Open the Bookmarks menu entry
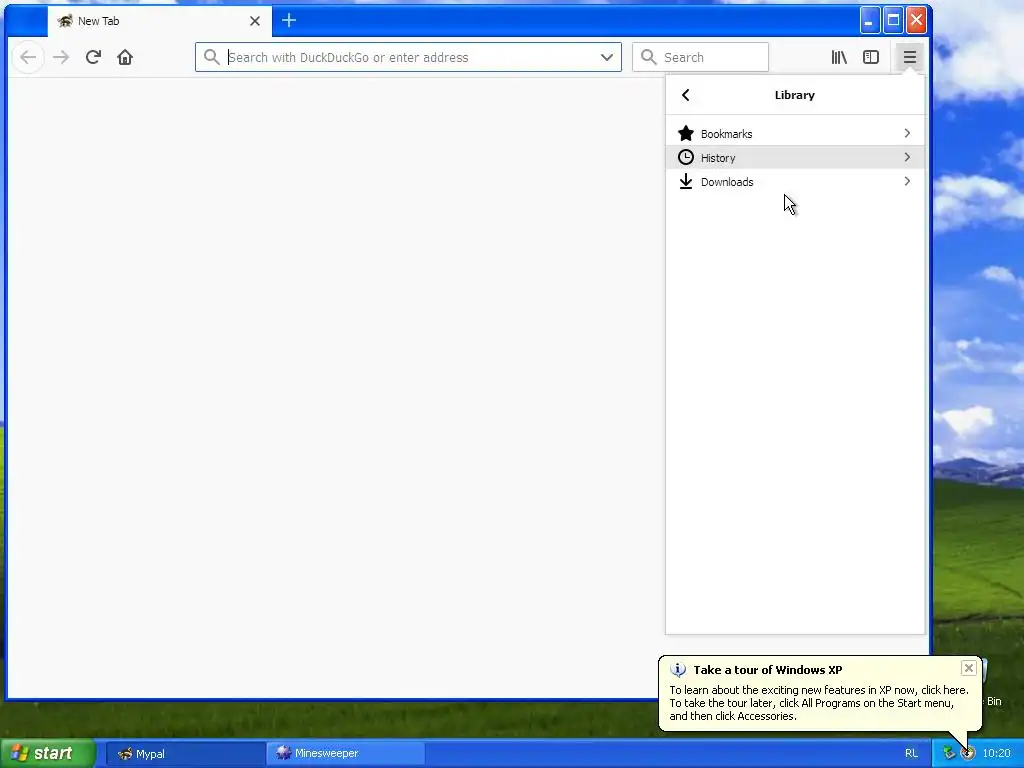1024x768 pixels. (x=795, y=134)
